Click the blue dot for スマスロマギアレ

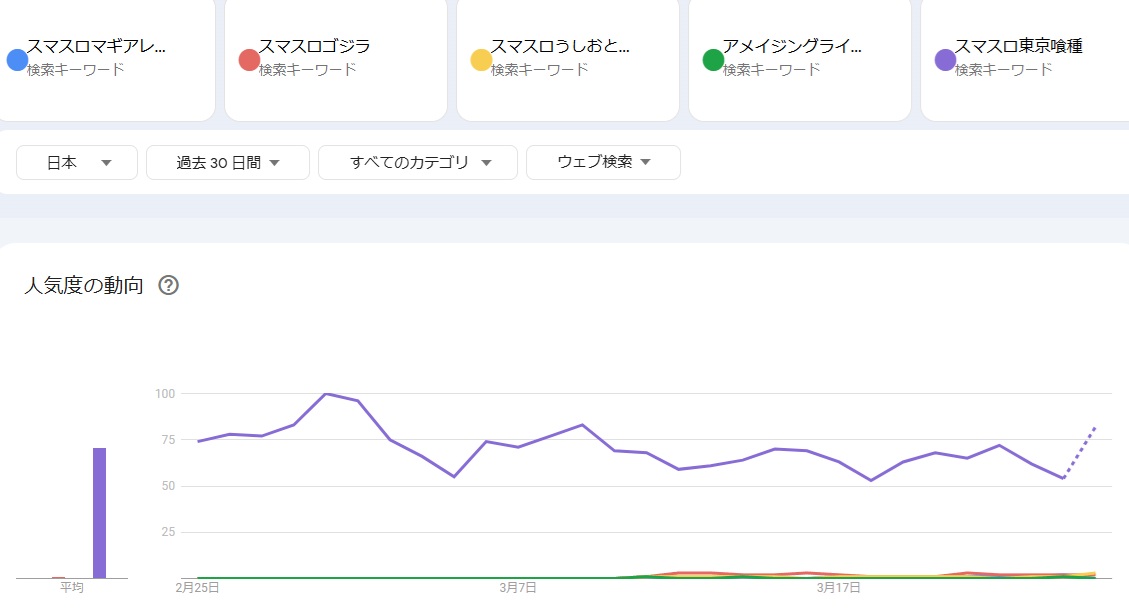click(x=16, y=60)
